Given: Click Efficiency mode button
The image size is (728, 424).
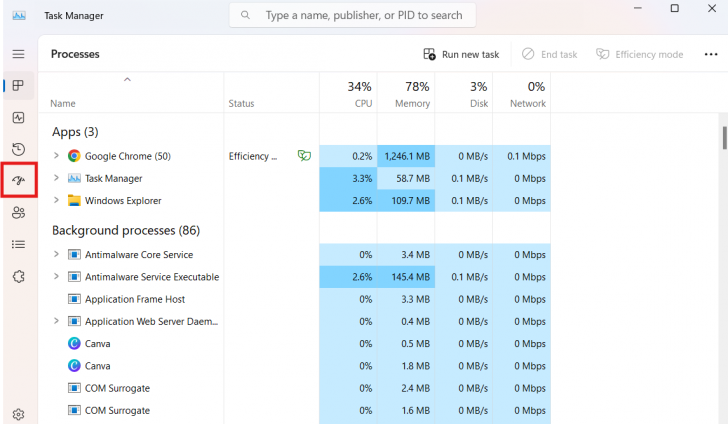Looking at the screenshot, I should click(x=639, y=54).
